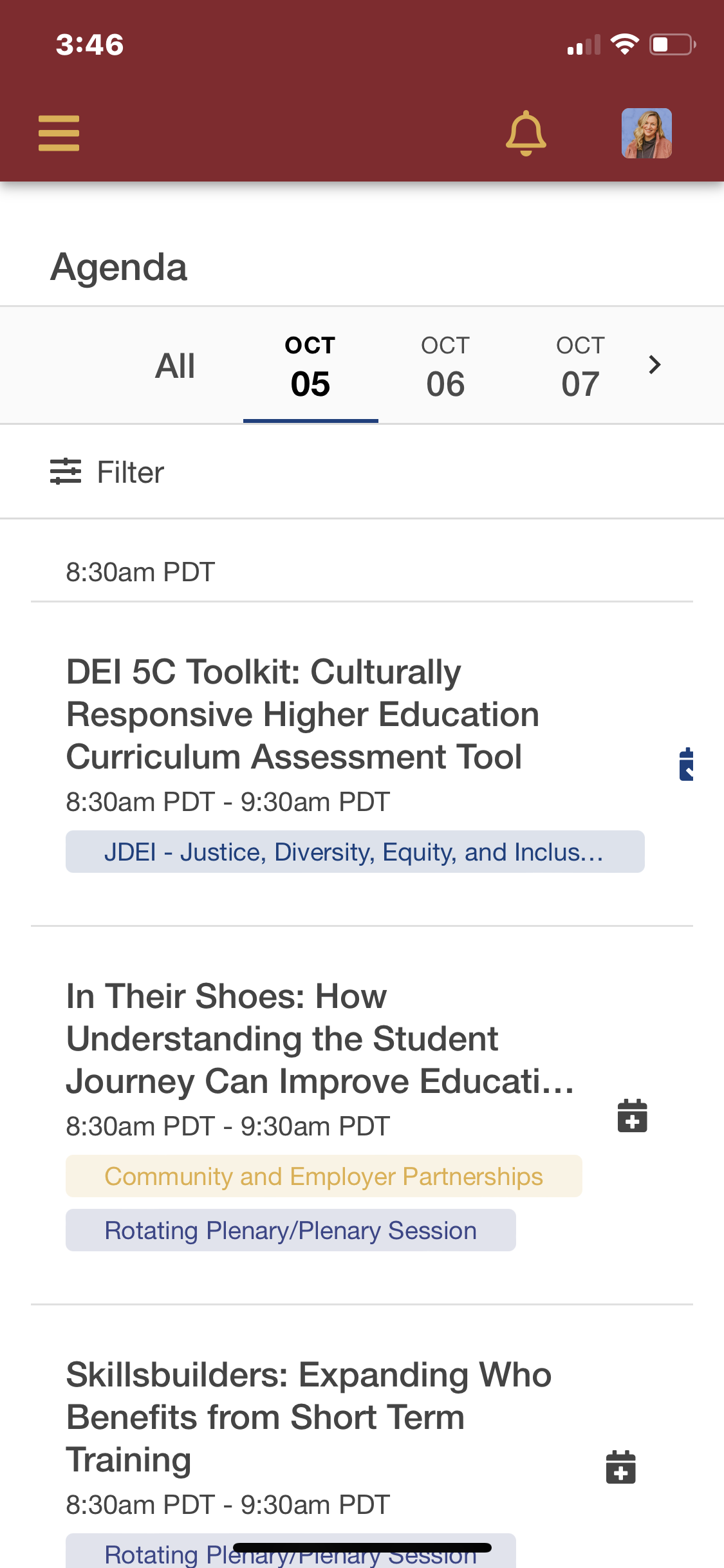This screenshot has height=1568, width=724.
Task: Tap the filter sliders icon
Action: click(x=66, y=472)
